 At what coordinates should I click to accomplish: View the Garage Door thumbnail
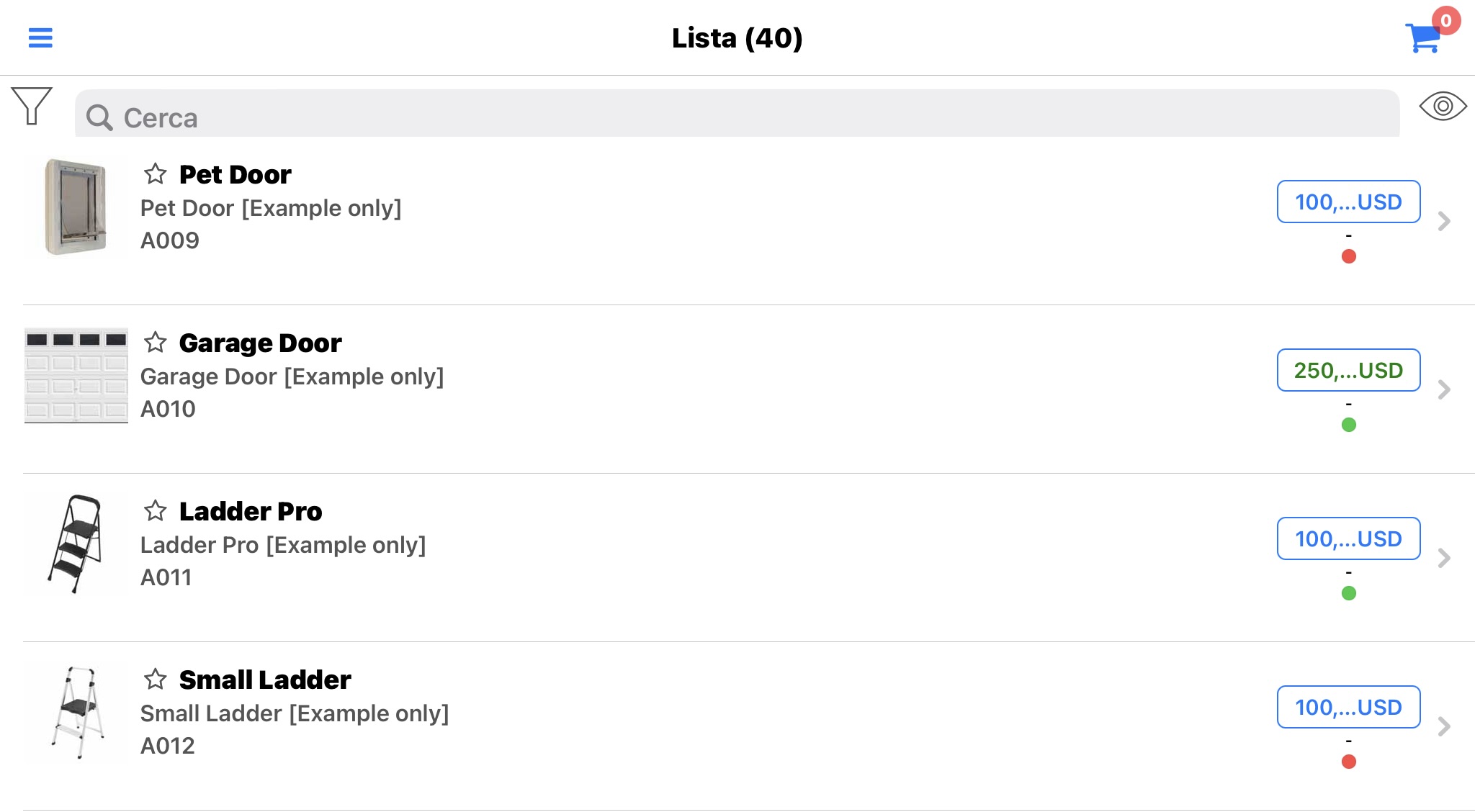click(x=76, y=376)
